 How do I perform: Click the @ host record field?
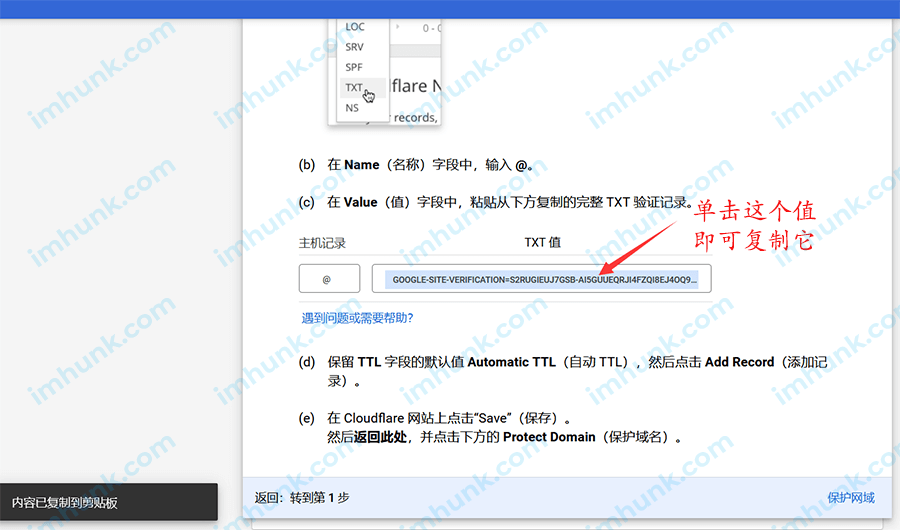click(x=329, y=279)
